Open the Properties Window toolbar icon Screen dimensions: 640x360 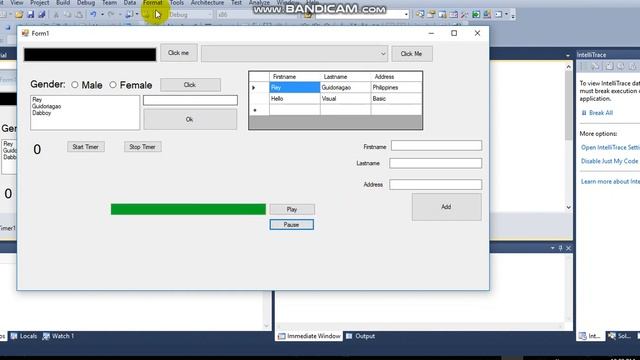(431, 15)
